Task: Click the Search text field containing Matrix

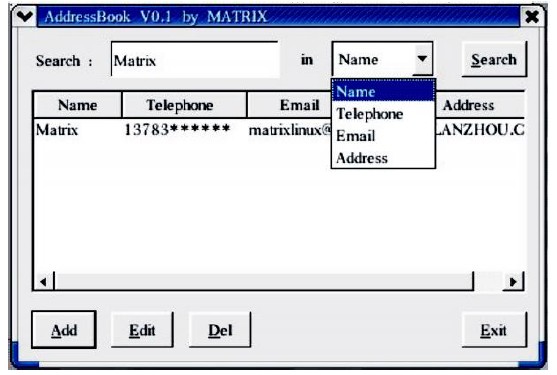Action: [x=195, y=59]
